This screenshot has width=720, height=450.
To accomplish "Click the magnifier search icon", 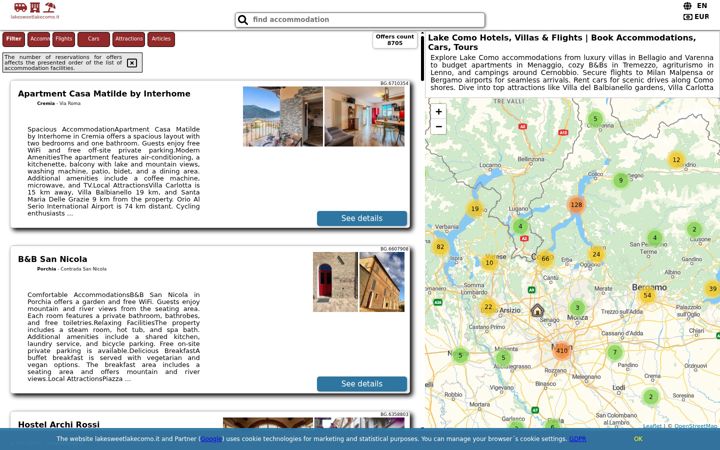I will [243, 20].
